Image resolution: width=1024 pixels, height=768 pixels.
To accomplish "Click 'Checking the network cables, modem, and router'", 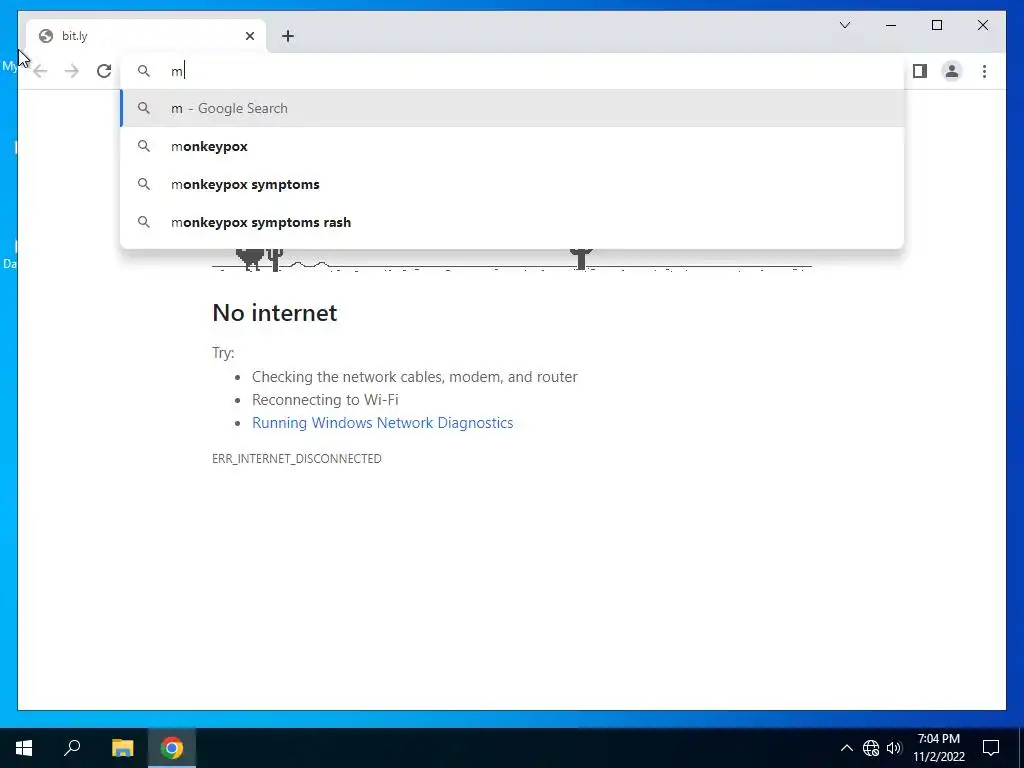I will click(415, 377).
